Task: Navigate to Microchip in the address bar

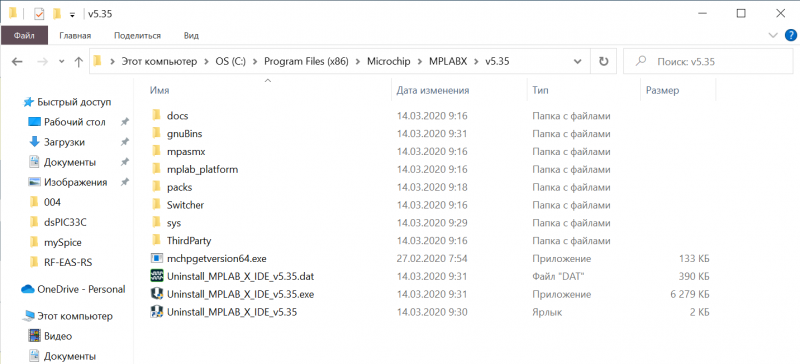Action: 389,62
